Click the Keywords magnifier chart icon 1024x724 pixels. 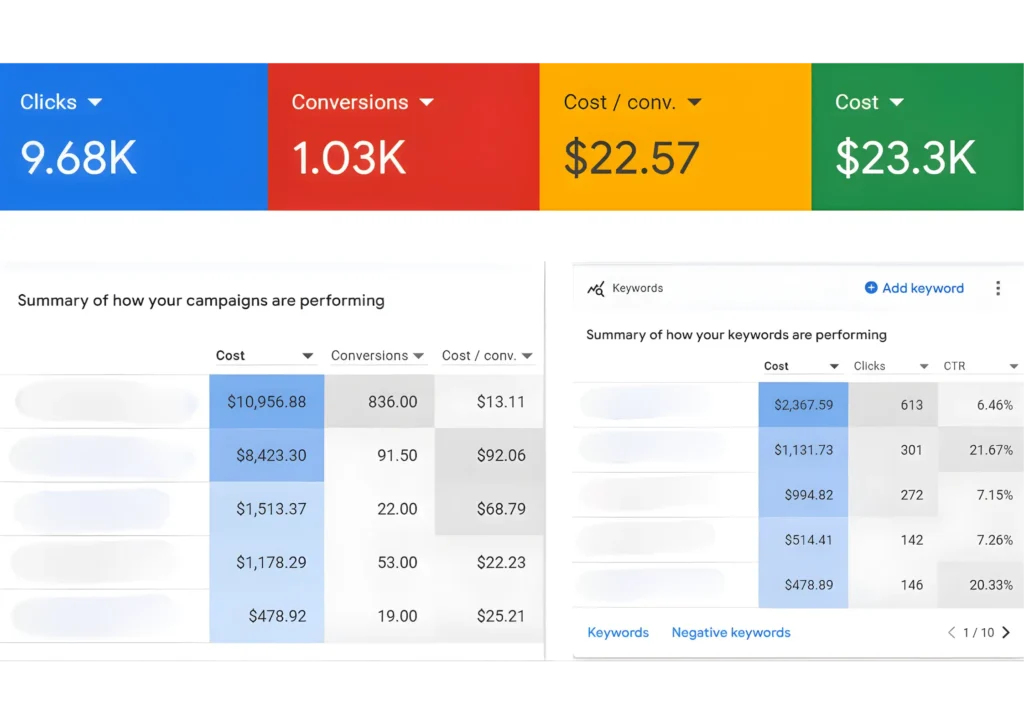pos(596,289)
